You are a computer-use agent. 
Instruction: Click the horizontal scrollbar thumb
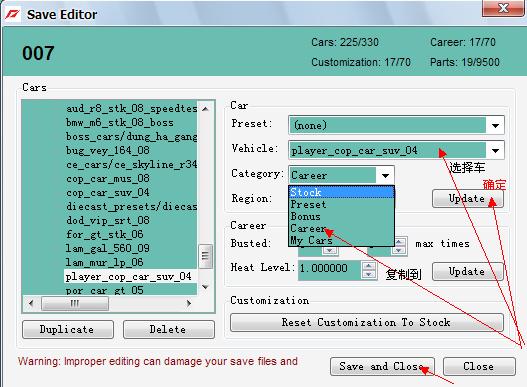point(75,303)
